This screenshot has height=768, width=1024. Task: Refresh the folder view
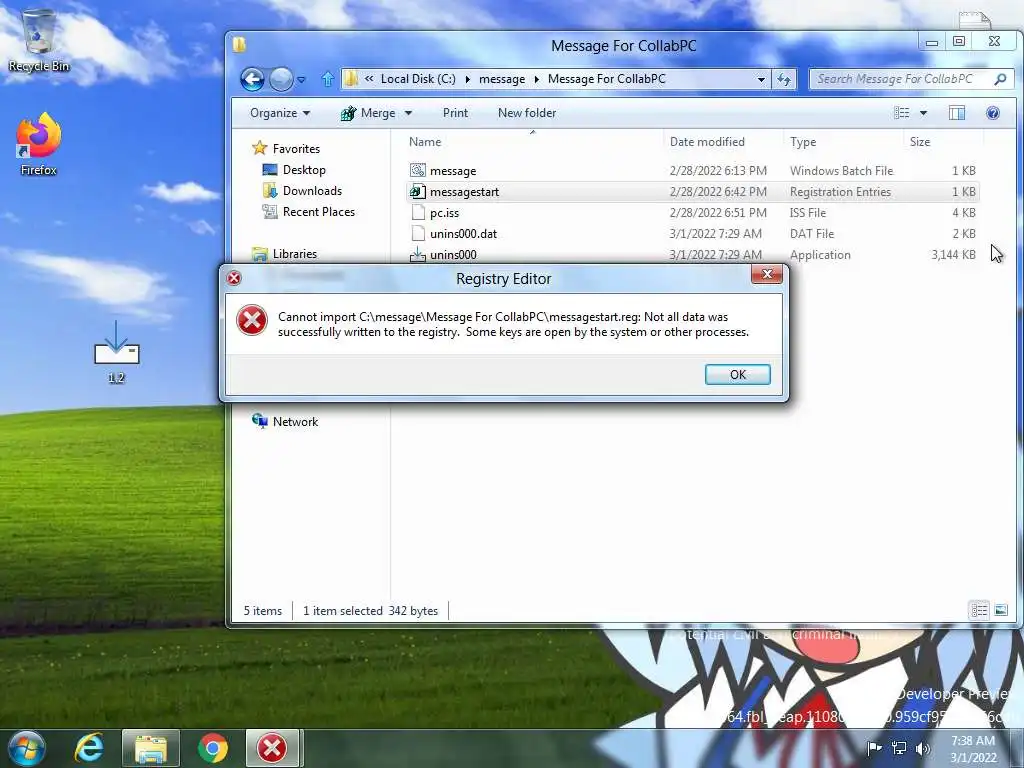[x=784, y=79]
